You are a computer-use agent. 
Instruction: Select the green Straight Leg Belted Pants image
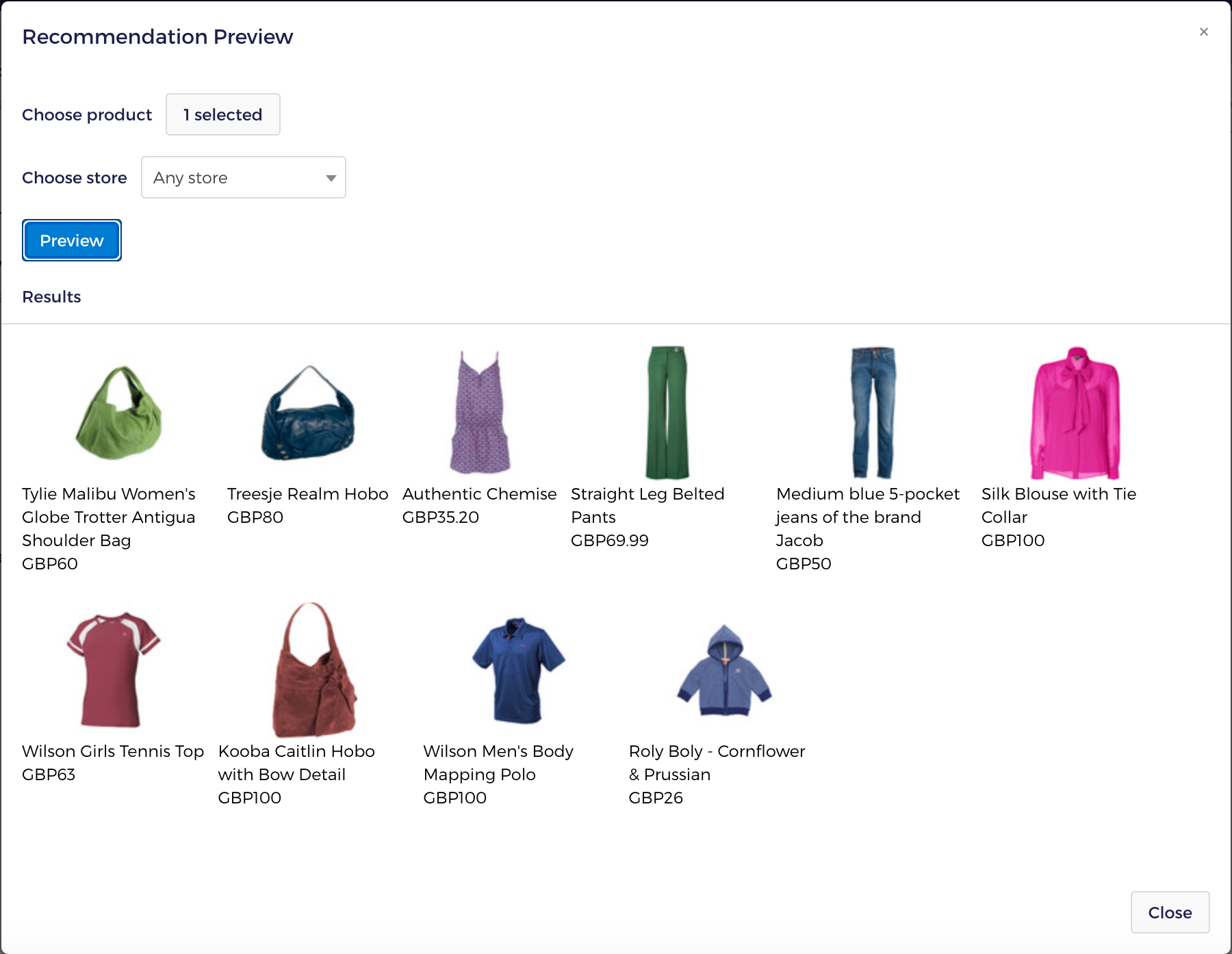click(667, 412)
